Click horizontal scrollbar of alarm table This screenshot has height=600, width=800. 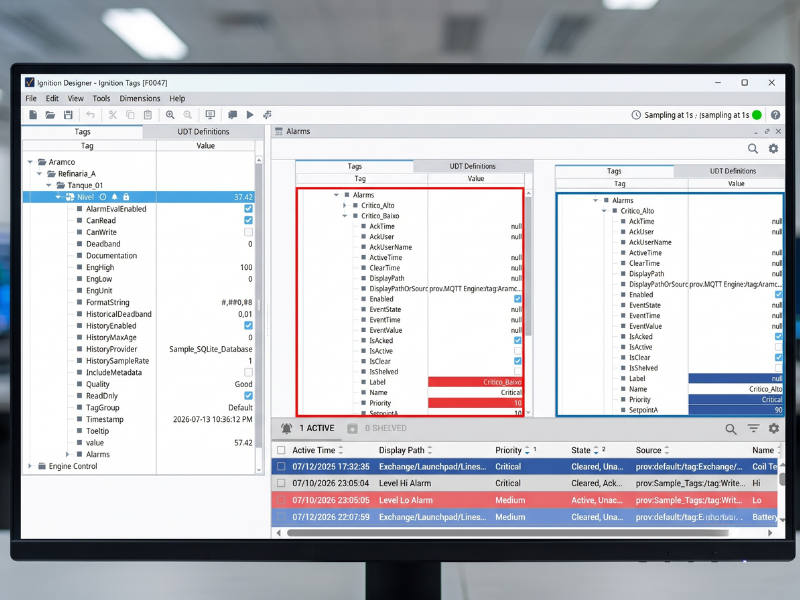click(508, 533)
